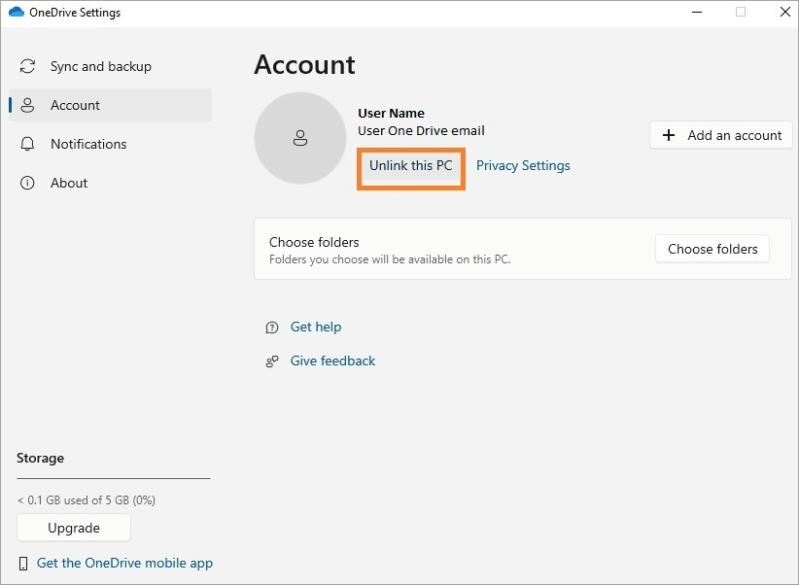Click the Give feedback link

pyautogui.click(x=333, y=361)
